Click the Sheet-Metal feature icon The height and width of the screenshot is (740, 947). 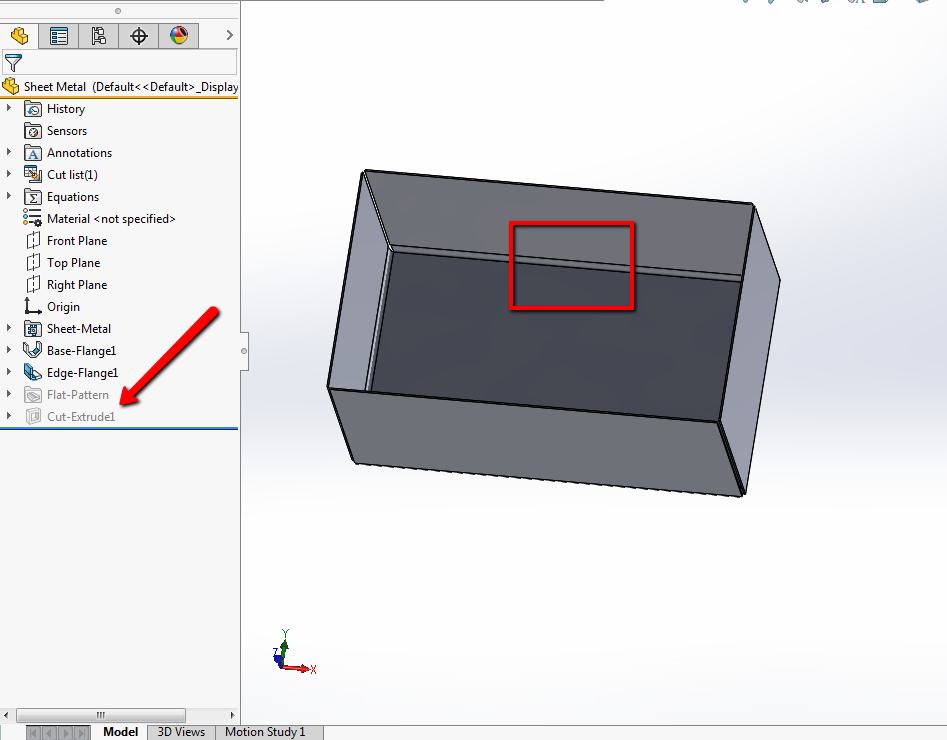[x=33, y=329]
